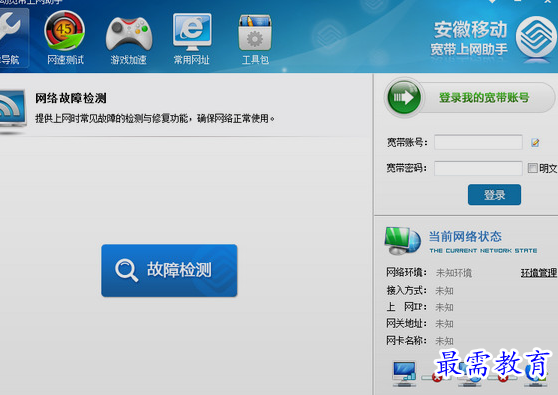This screenshot has width=558, height=395.
Task: Focus the 宽带密码 input field
Action: pyautogui.click(x=478, y=168)
